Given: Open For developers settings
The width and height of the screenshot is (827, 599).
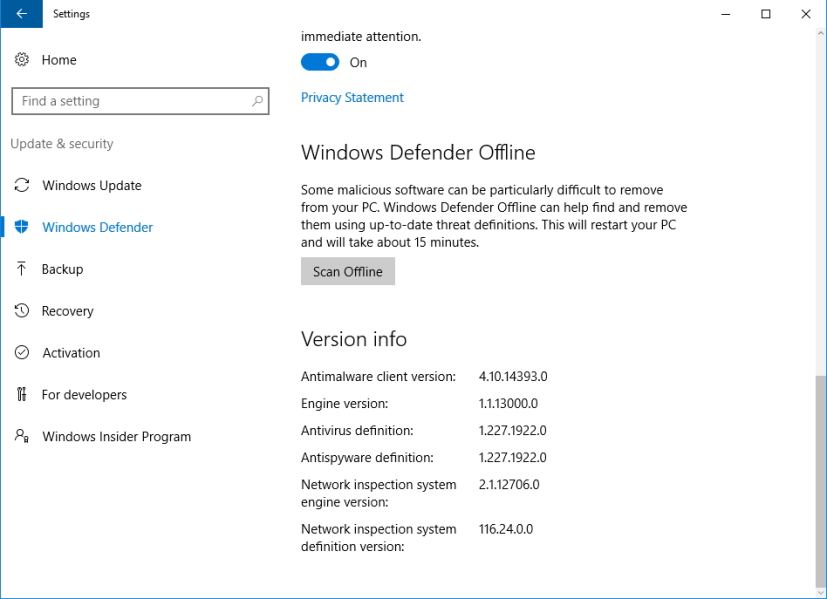Looking at the screenshot, I should point(84,394).
